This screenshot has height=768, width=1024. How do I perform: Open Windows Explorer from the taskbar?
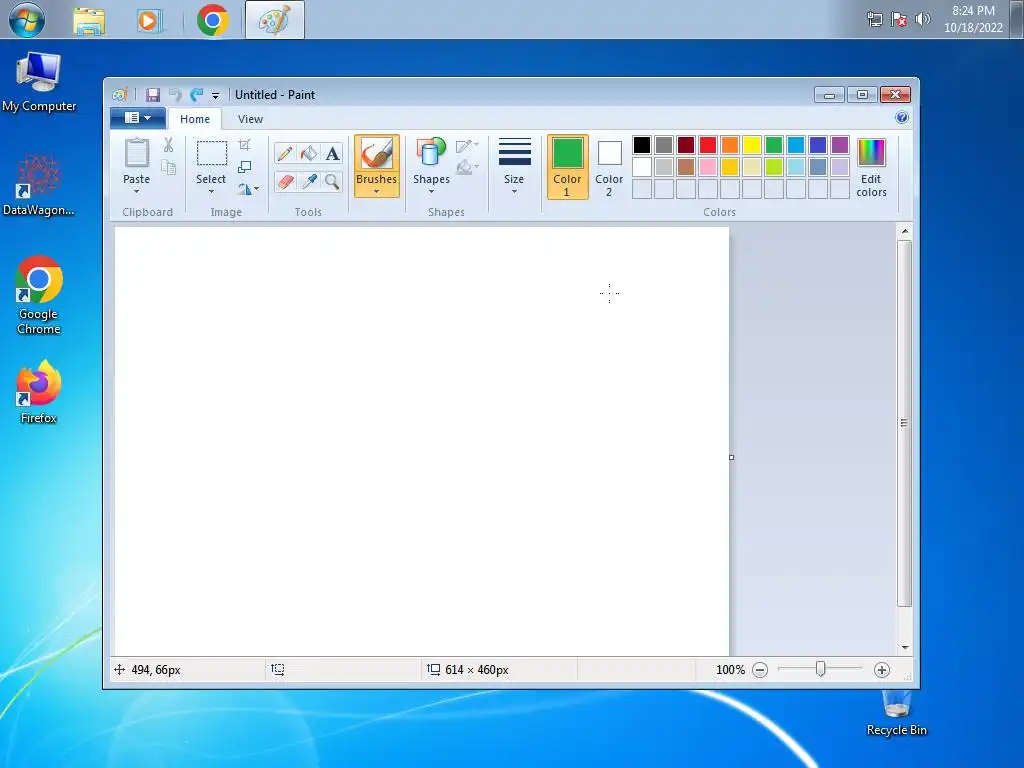[x=89, y=21]
